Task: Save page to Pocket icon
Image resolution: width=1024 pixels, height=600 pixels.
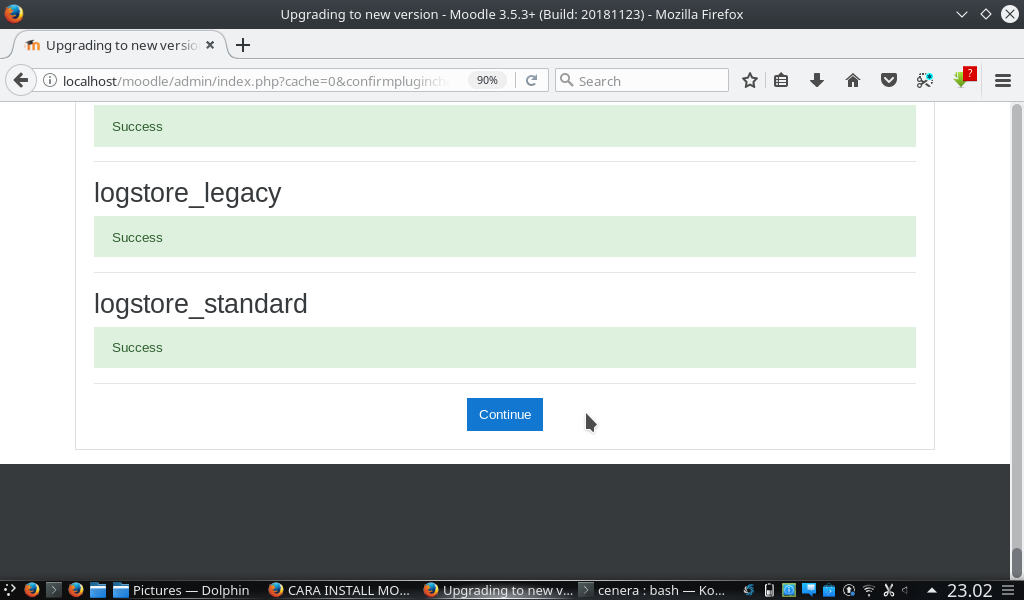Action: pyautogui.click(x=888, y=80)
